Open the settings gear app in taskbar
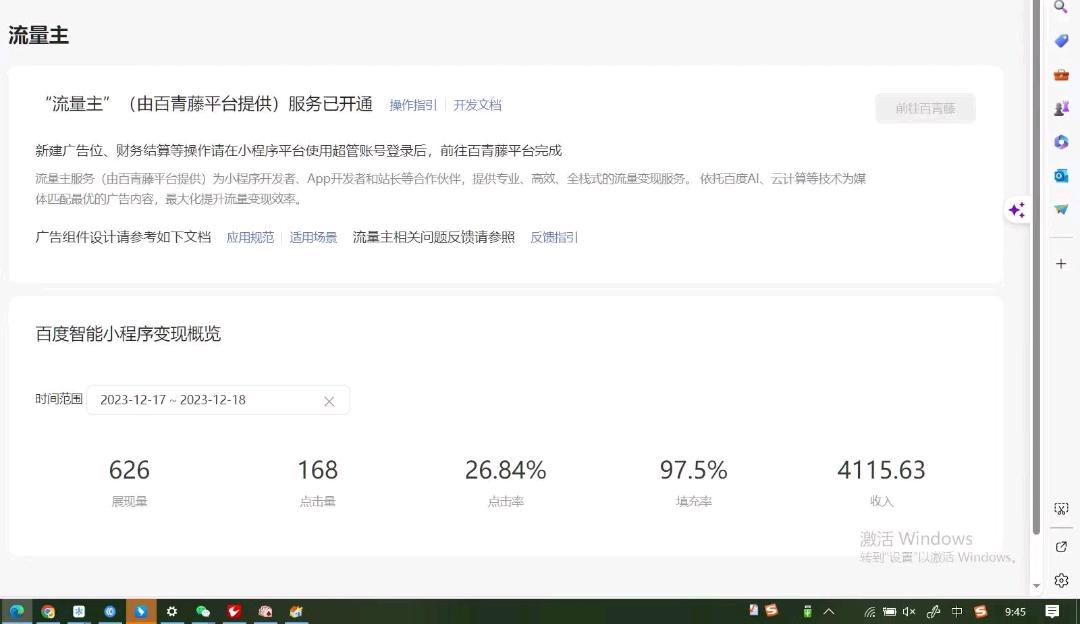Viewport: 1080px width, 624px height. tap(172, 611)
